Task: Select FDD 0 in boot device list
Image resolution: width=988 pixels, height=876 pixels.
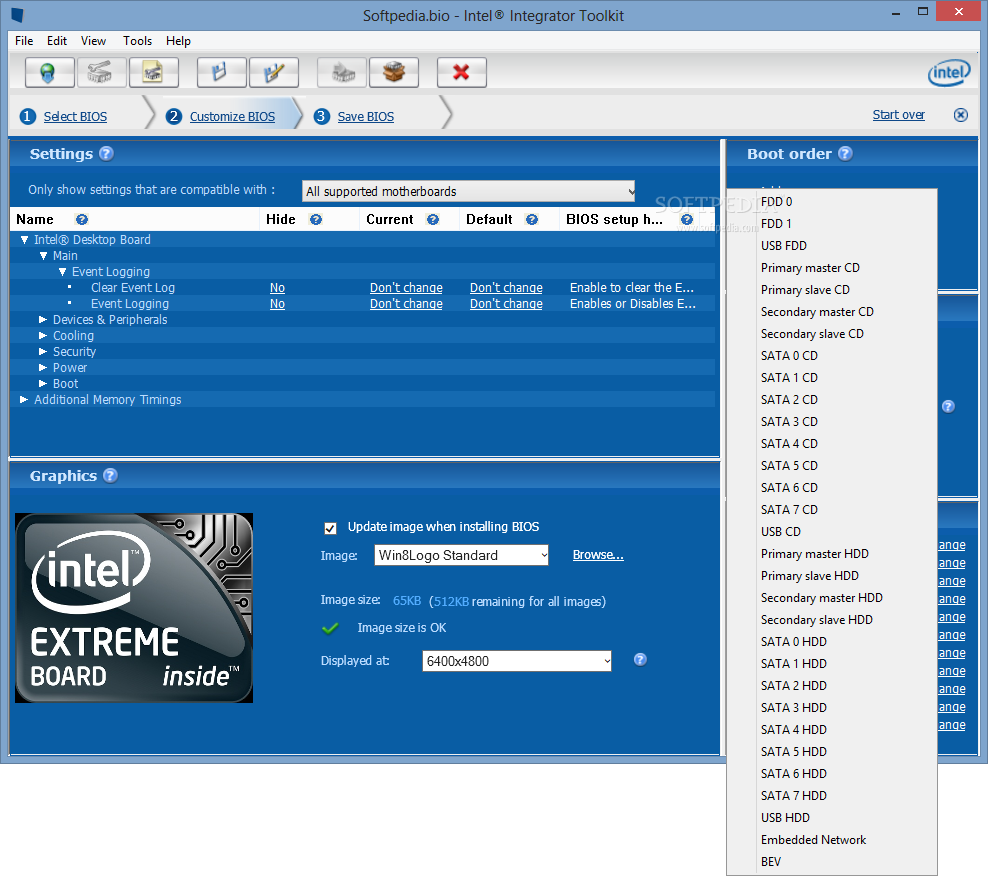Action: click(x=832, y=202)
